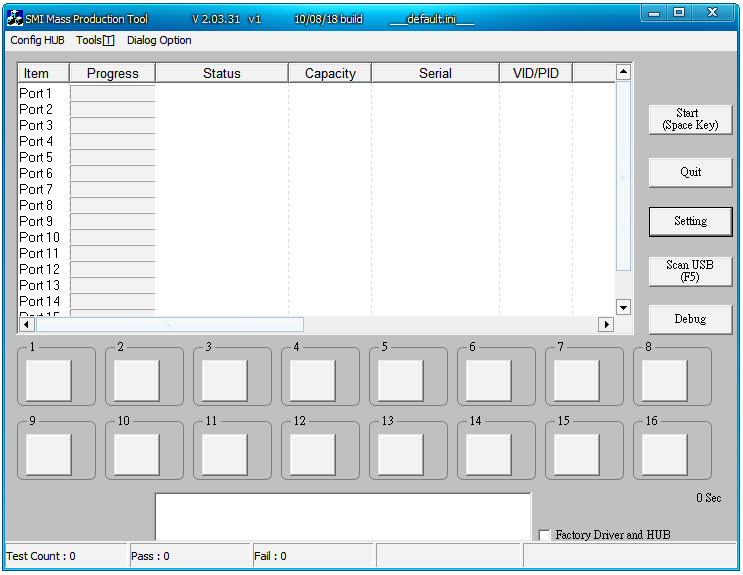
Task: Click the Port 1 progress bar
Action: (x=112, y=93)
